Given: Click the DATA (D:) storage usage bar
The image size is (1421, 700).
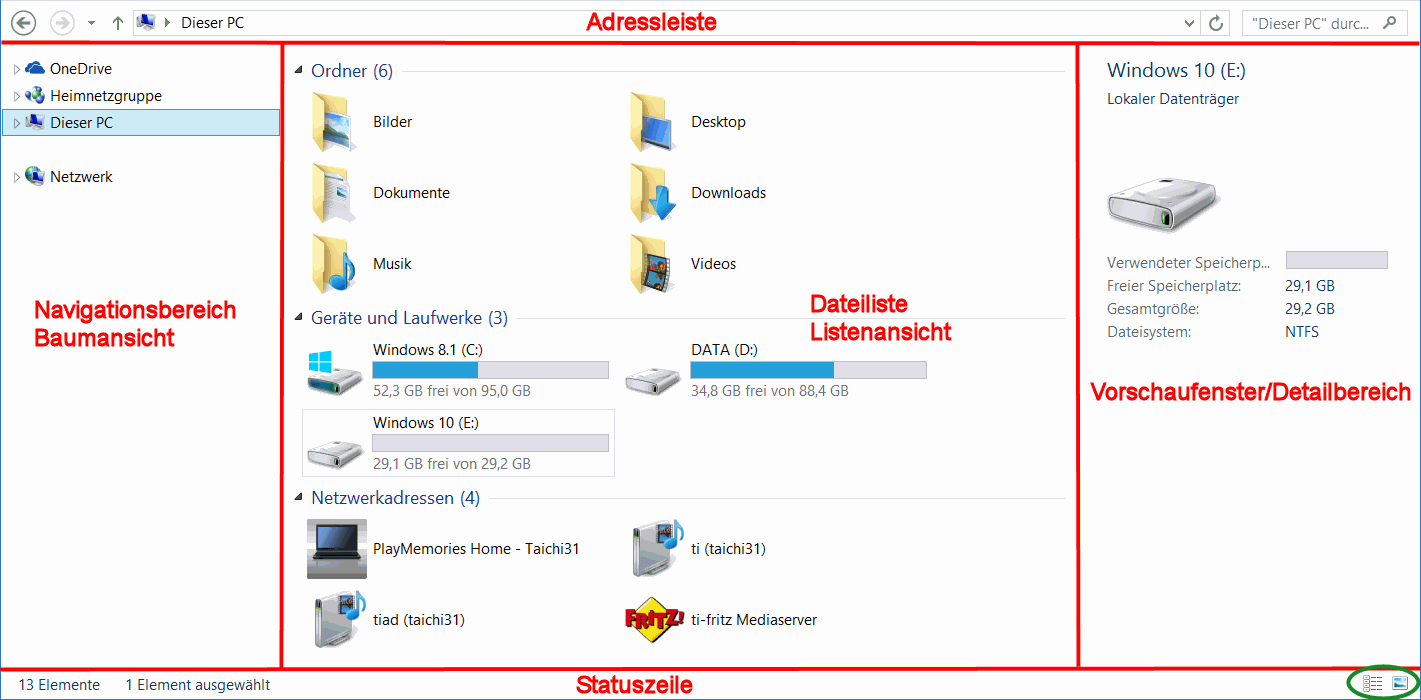Looking at the screenshot, I should pos(808,370).
